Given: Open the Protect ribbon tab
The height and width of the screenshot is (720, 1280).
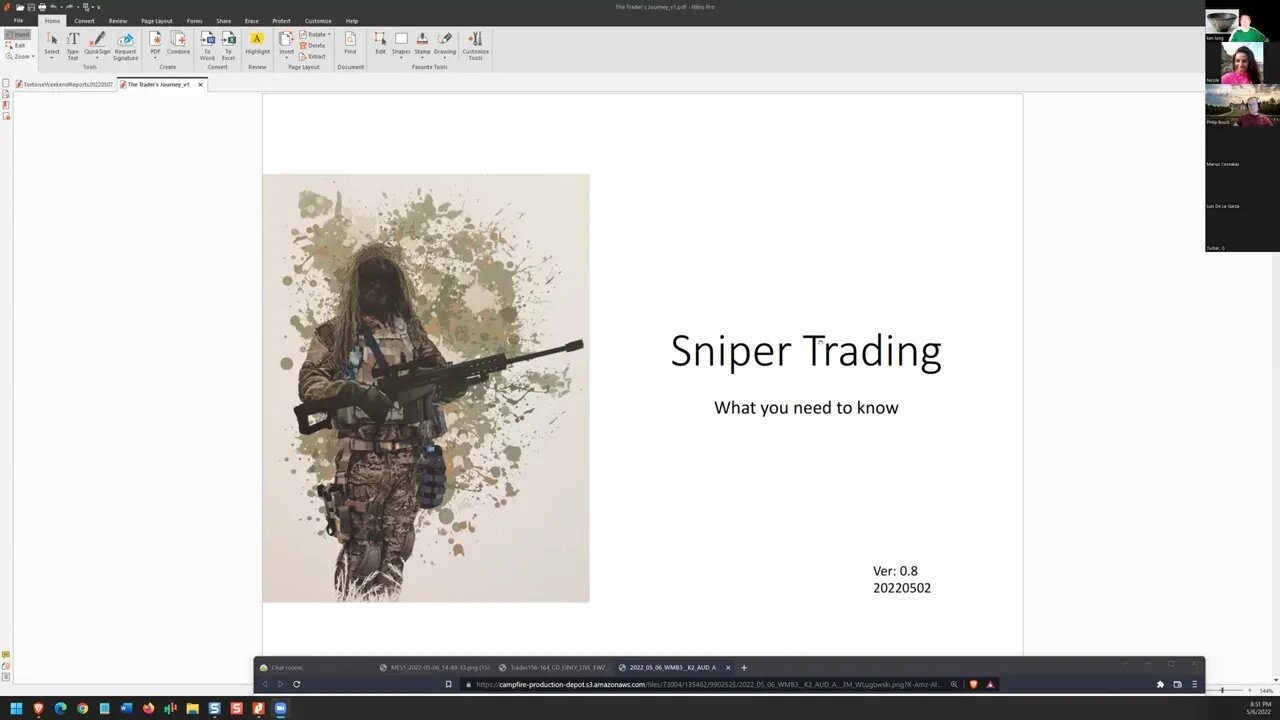Looking at the screenshot, I should (x=281, y=20).
